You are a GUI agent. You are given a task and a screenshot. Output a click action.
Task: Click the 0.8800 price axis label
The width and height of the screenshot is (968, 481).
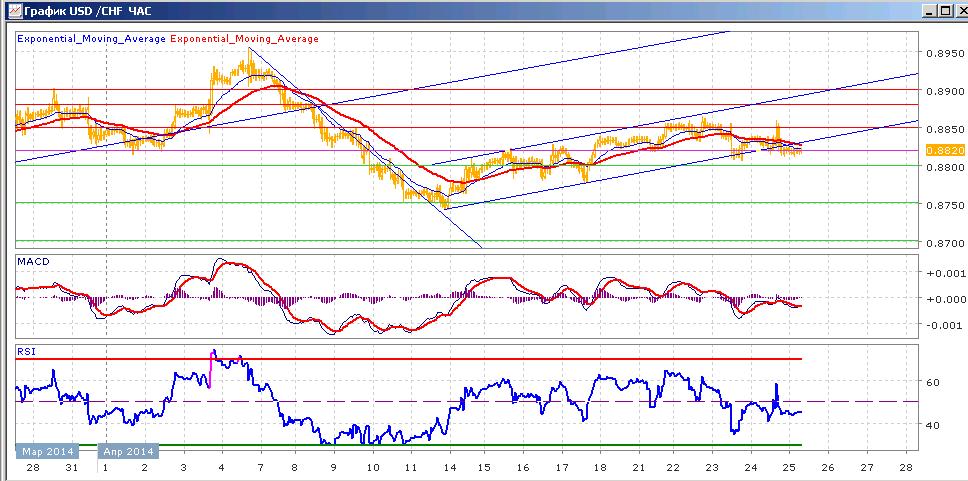pyautogui.click(x=945, y=167)
